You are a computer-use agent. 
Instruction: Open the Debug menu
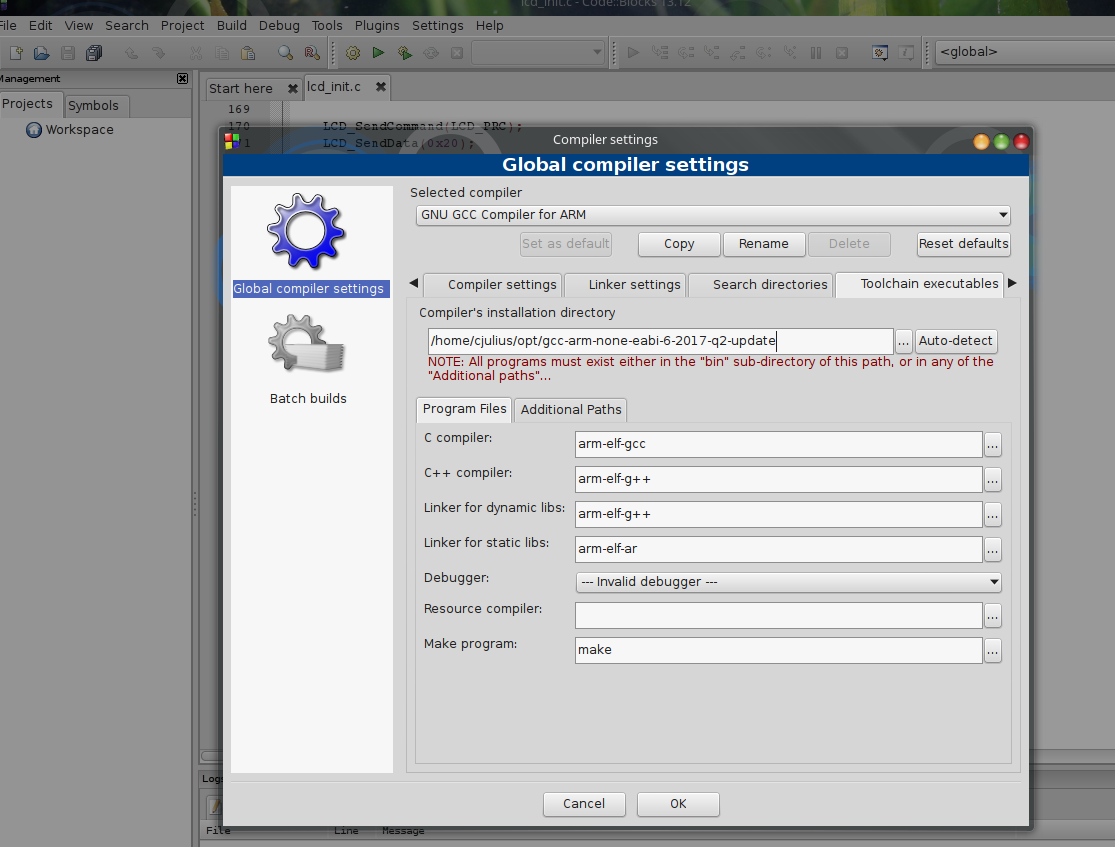(x=279, y=26)
